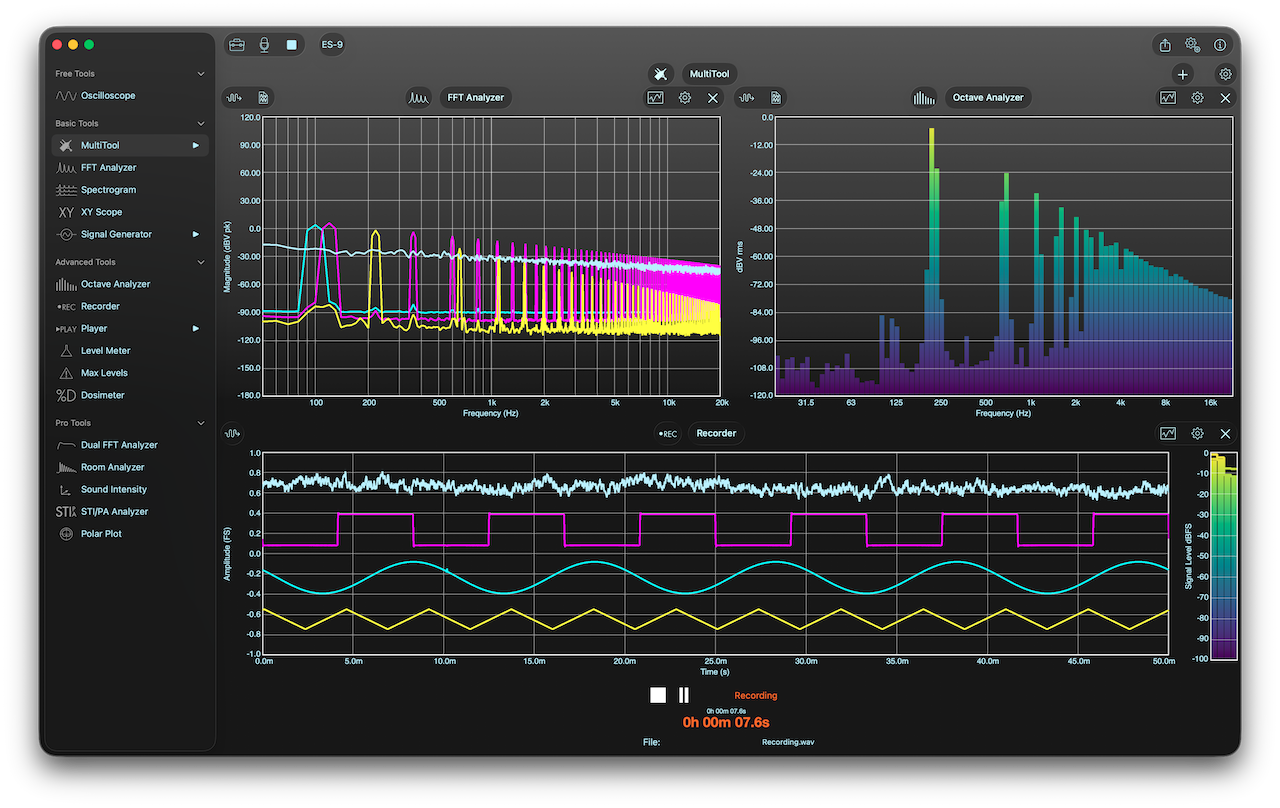The width and height of the screenshot is (1280, 808).
Task: Click the stop square in top toolbar
Action: click(x=291, y=45)
